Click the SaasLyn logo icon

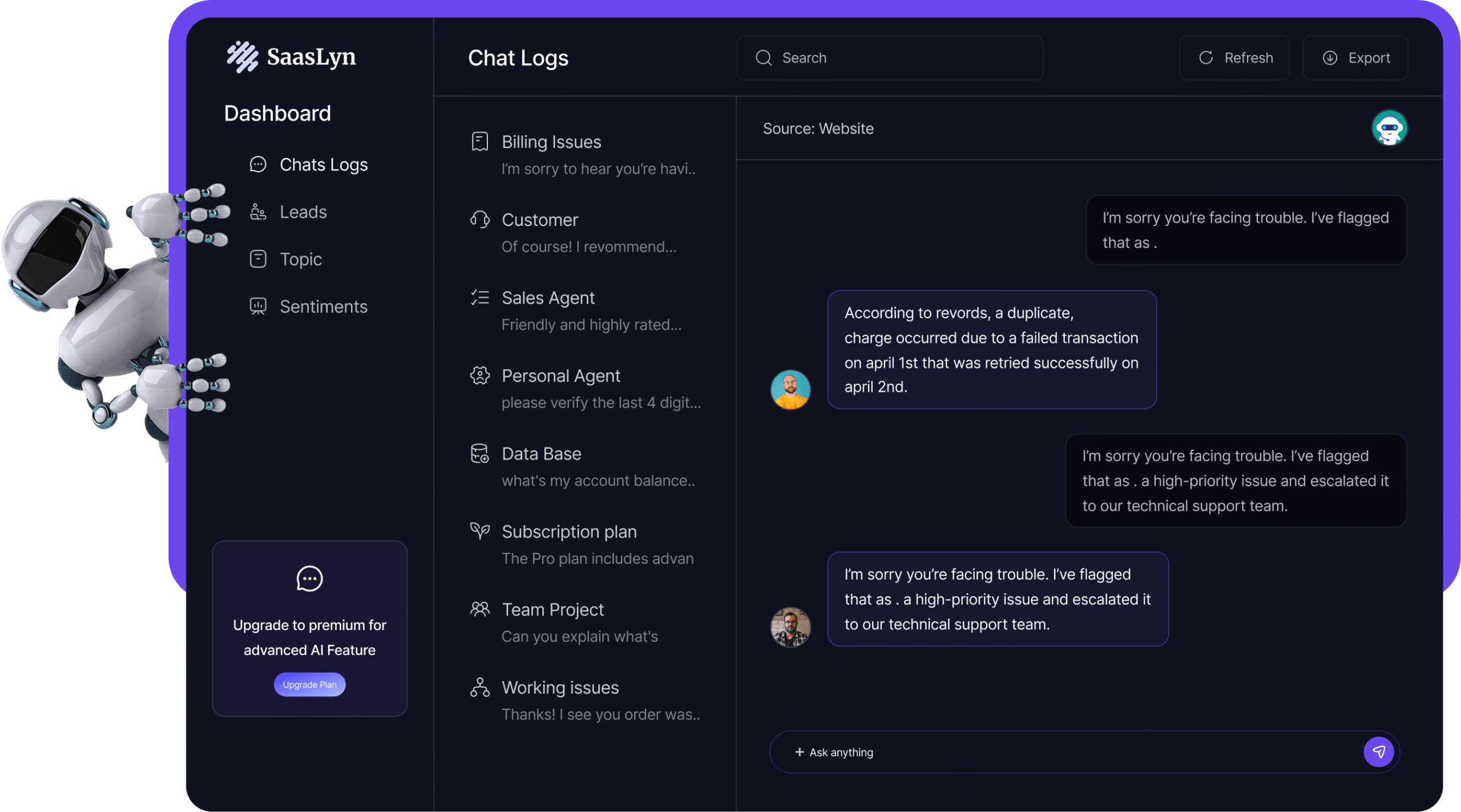tap(242, 57)
